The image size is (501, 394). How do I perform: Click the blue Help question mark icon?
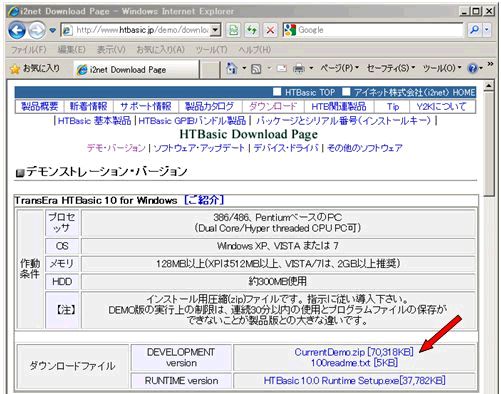point(473,69)
